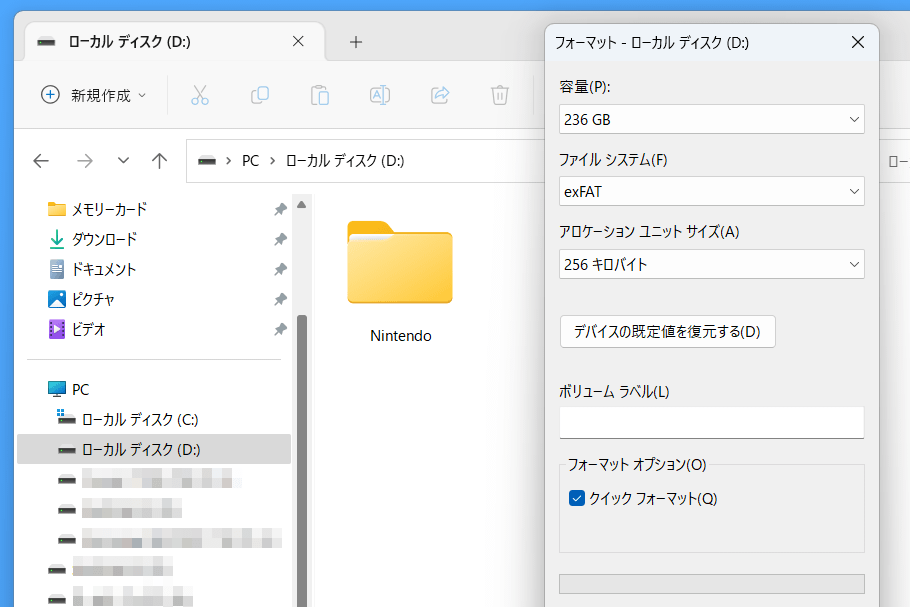The image size is (910, 607).
Task: Open the 容量 dropdown showing 236 GB
Action: (711, 119)
